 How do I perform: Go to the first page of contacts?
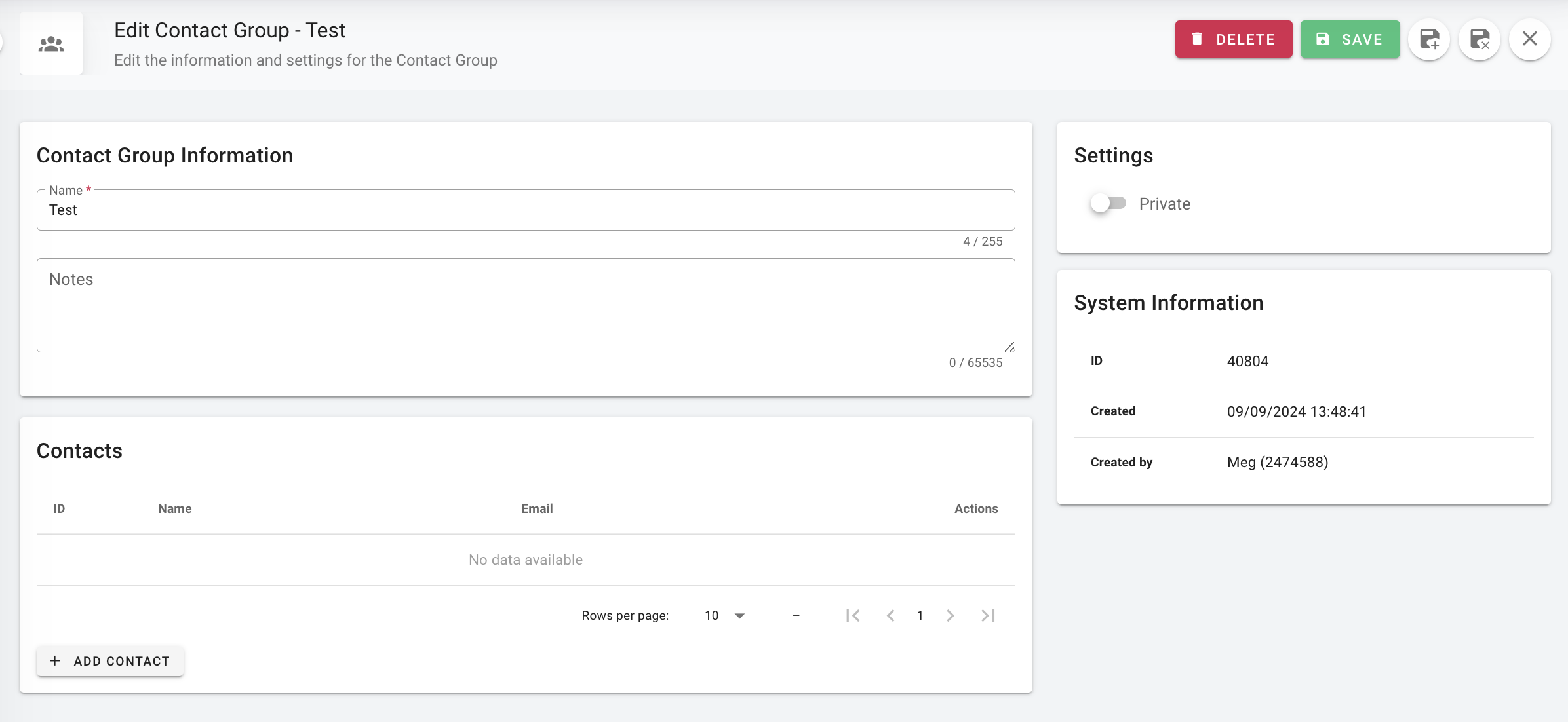[x=853, y=615]
